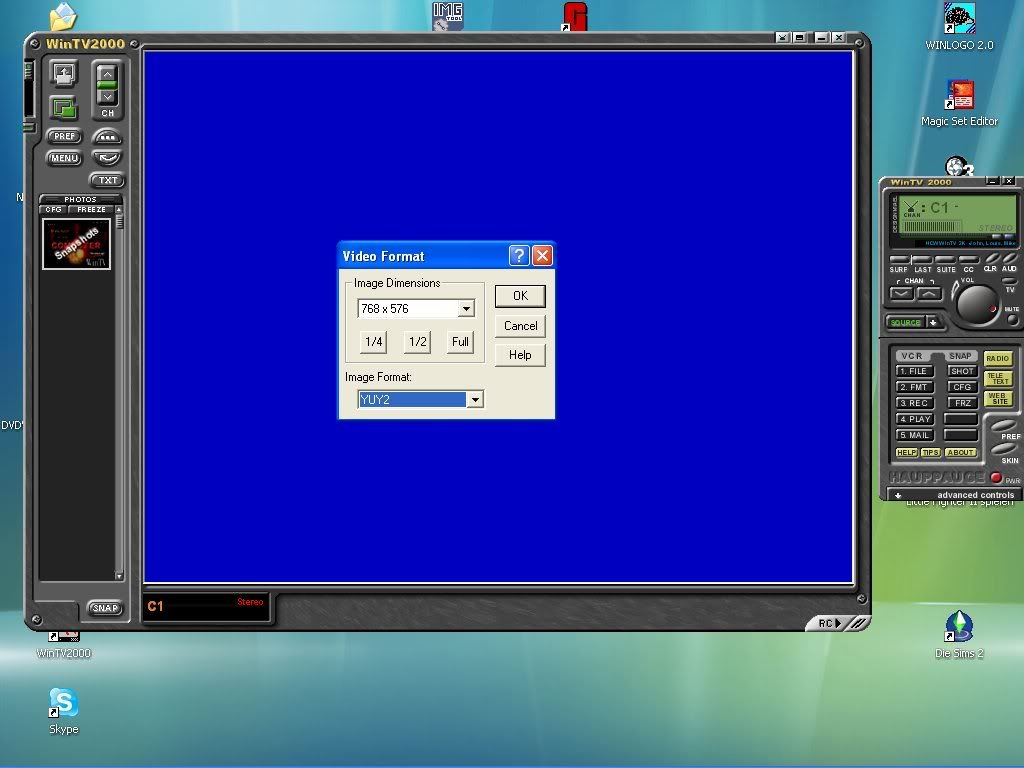Click the 2. FMT button
This screenshot has width=1024, height=768.
(x=914, y=387)
